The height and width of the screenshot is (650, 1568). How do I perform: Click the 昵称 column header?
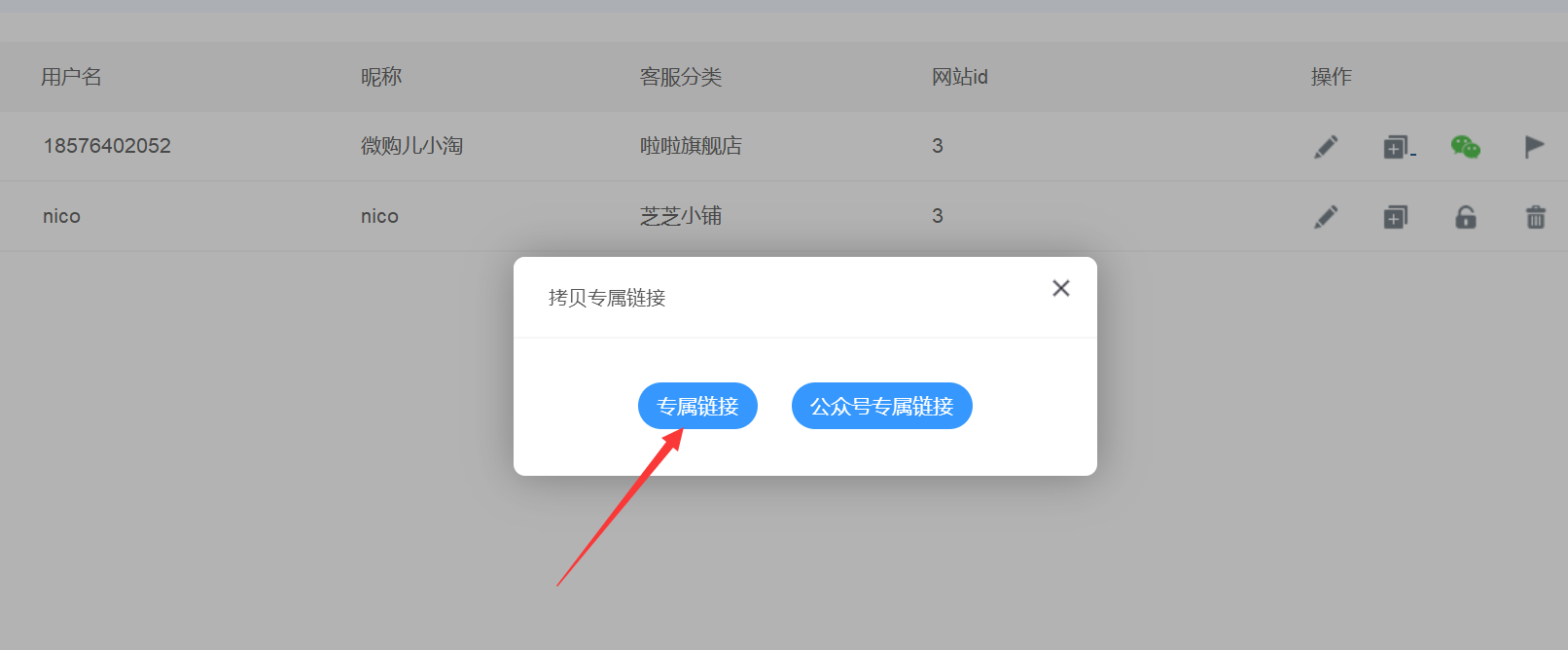click(x=381, y=77)
